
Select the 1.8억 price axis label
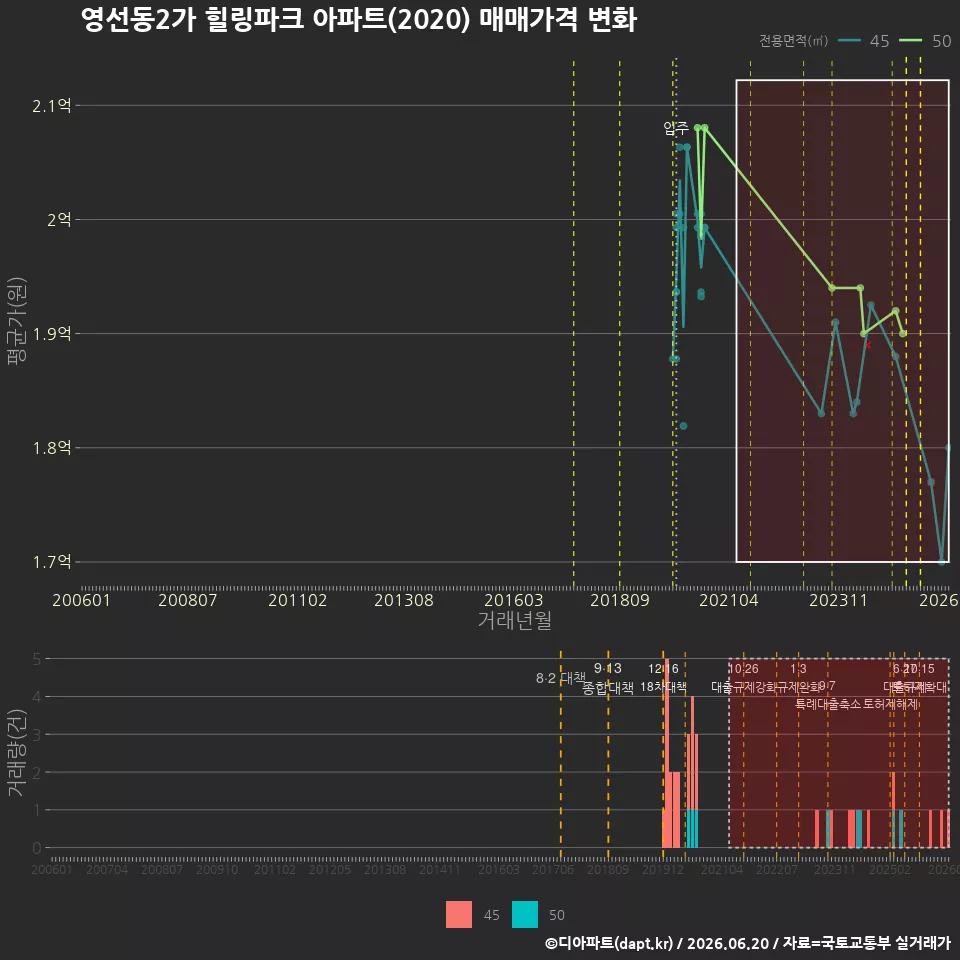[52, 448]
